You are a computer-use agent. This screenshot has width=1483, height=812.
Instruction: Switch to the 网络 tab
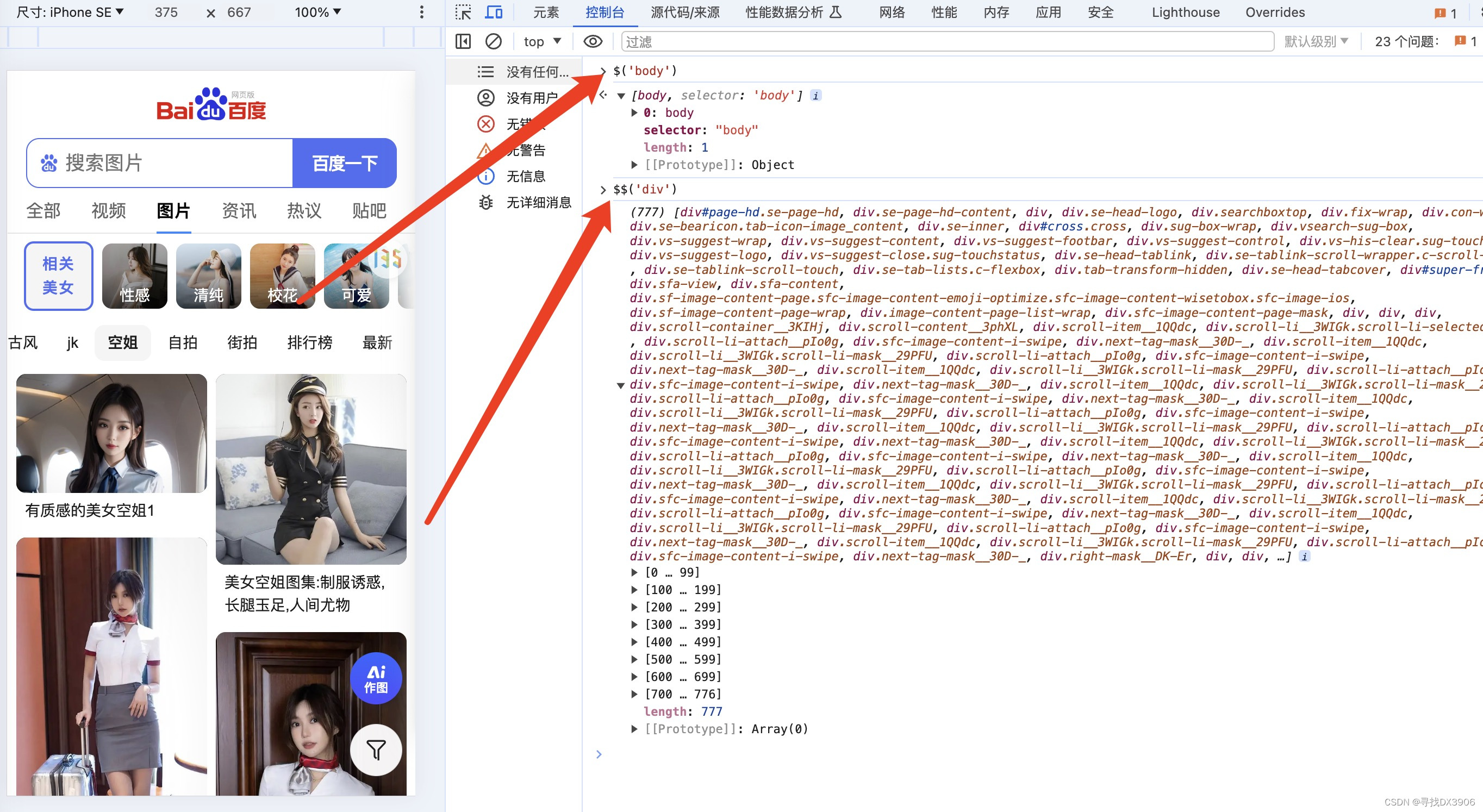892,12
